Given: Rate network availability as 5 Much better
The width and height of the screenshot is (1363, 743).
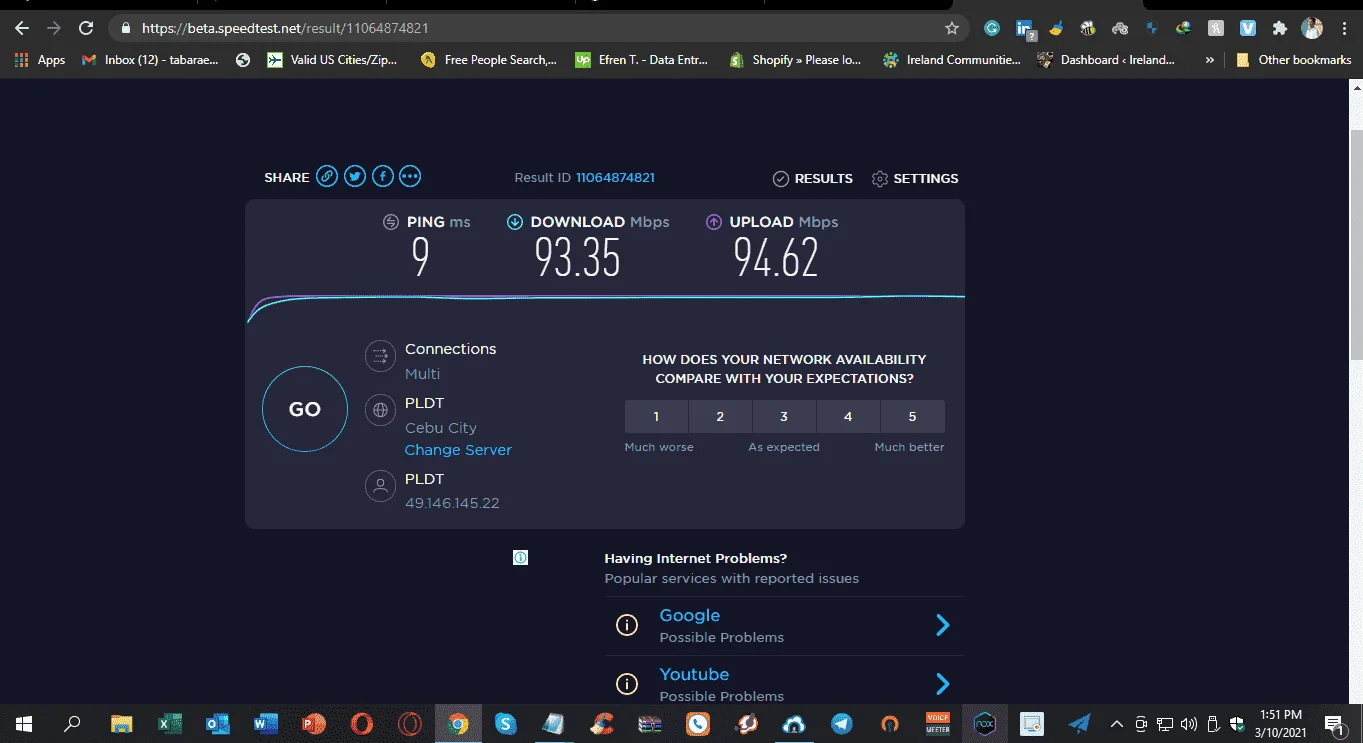Looking at the screenshot, I should click(912, 416).
